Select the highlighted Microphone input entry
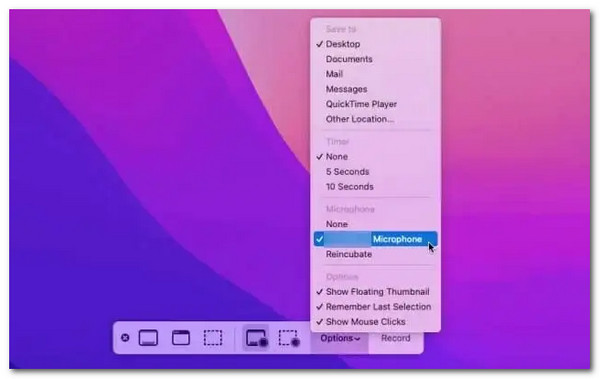The height and width of the screenshot is (379, 600). [376, 239]
